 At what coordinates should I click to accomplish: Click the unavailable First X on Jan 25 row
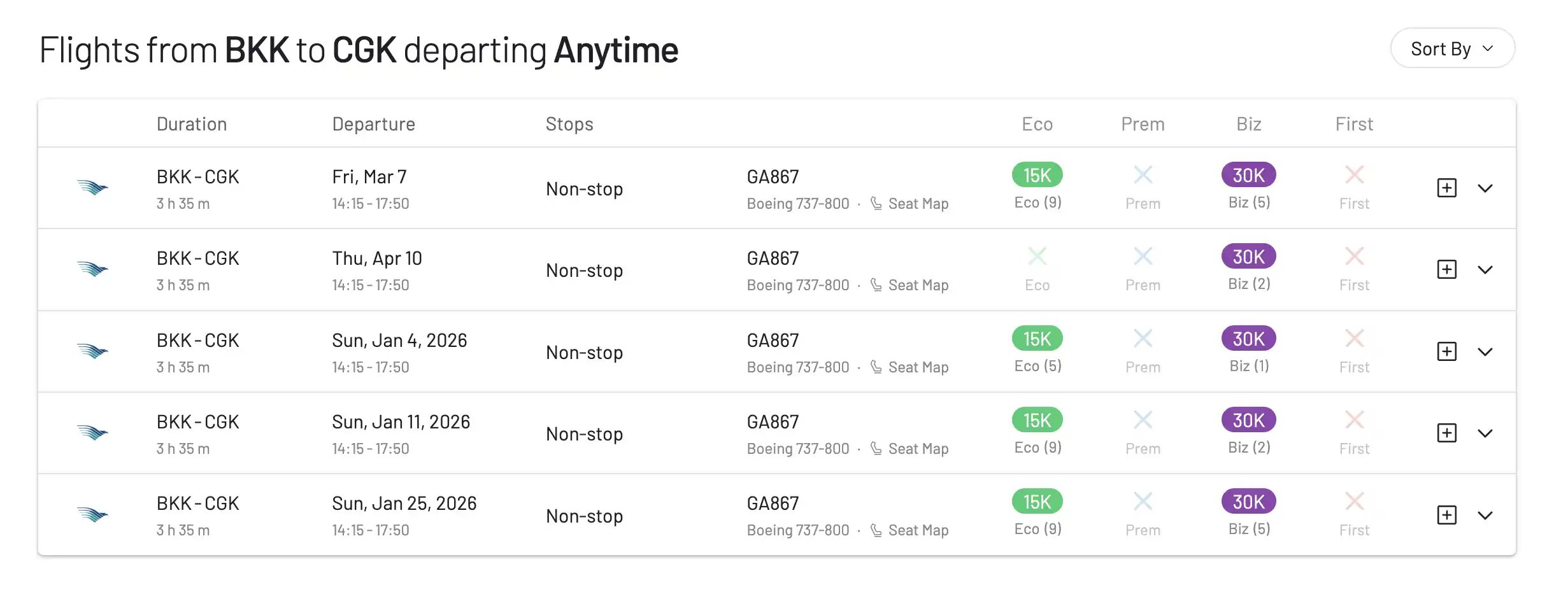[x=1355, y=502]
